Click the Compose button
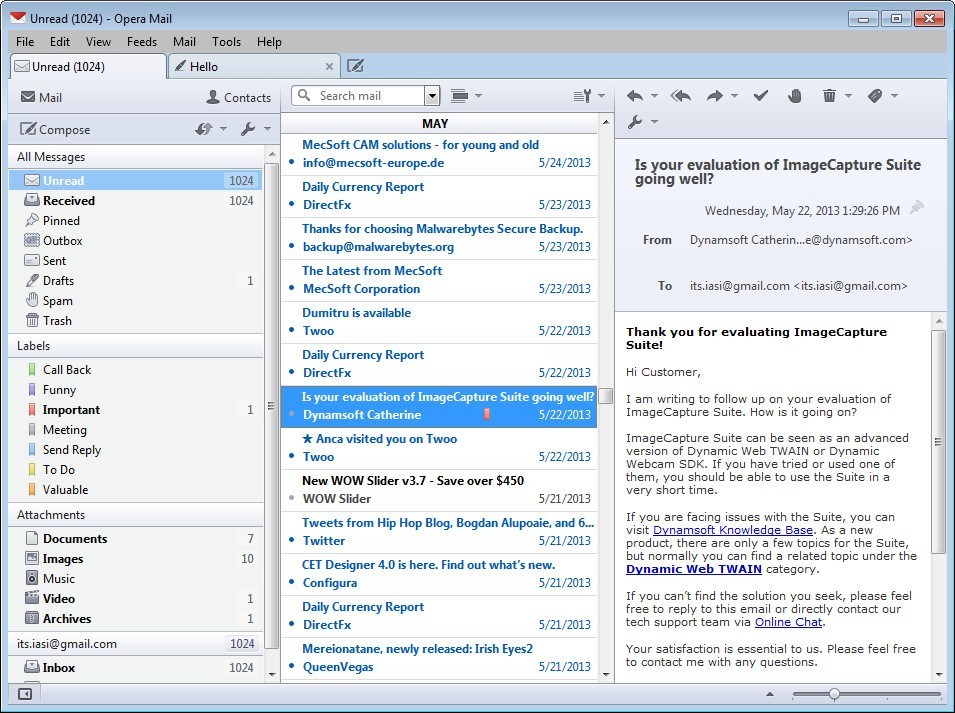 coord(55,129)
